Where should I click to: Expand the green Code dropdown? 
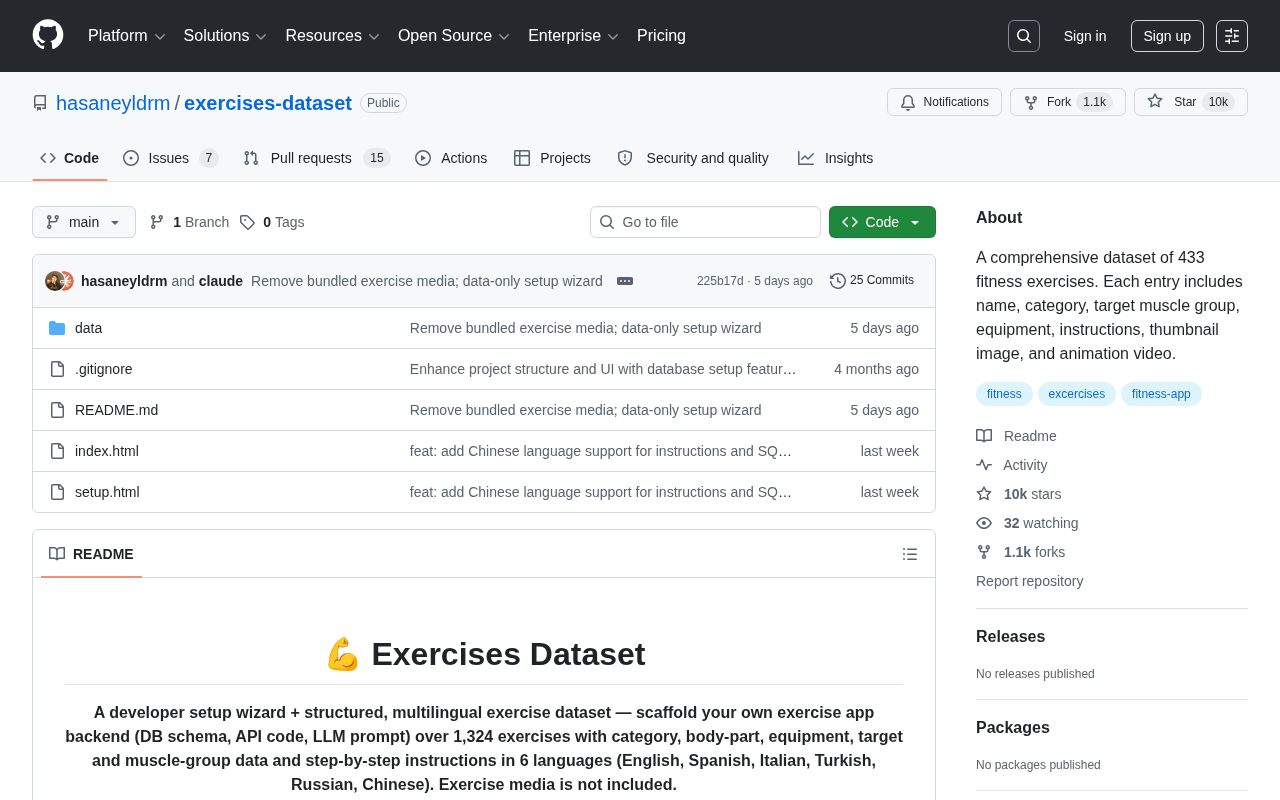point(882,222)
